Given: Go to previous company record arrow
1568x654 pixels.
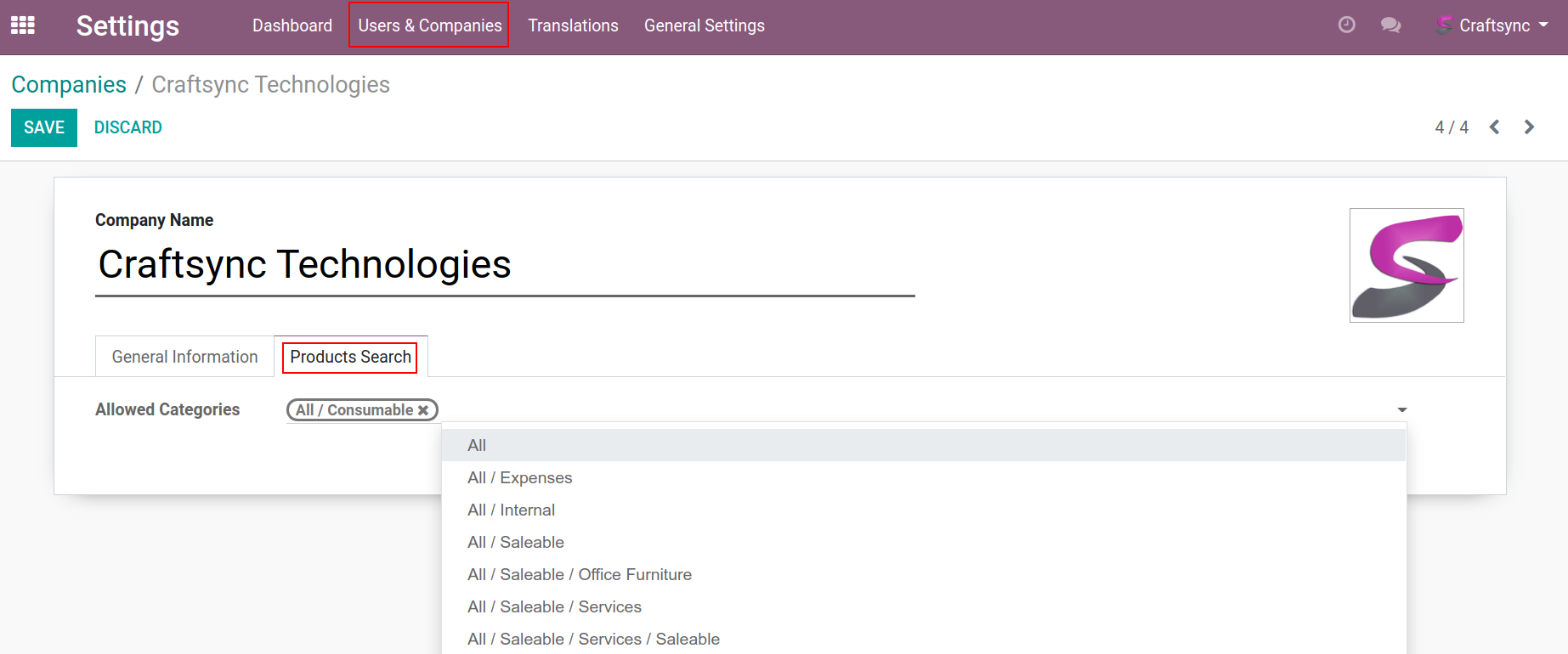Looking at the screenshot, I should click(x=1495, y=127).
